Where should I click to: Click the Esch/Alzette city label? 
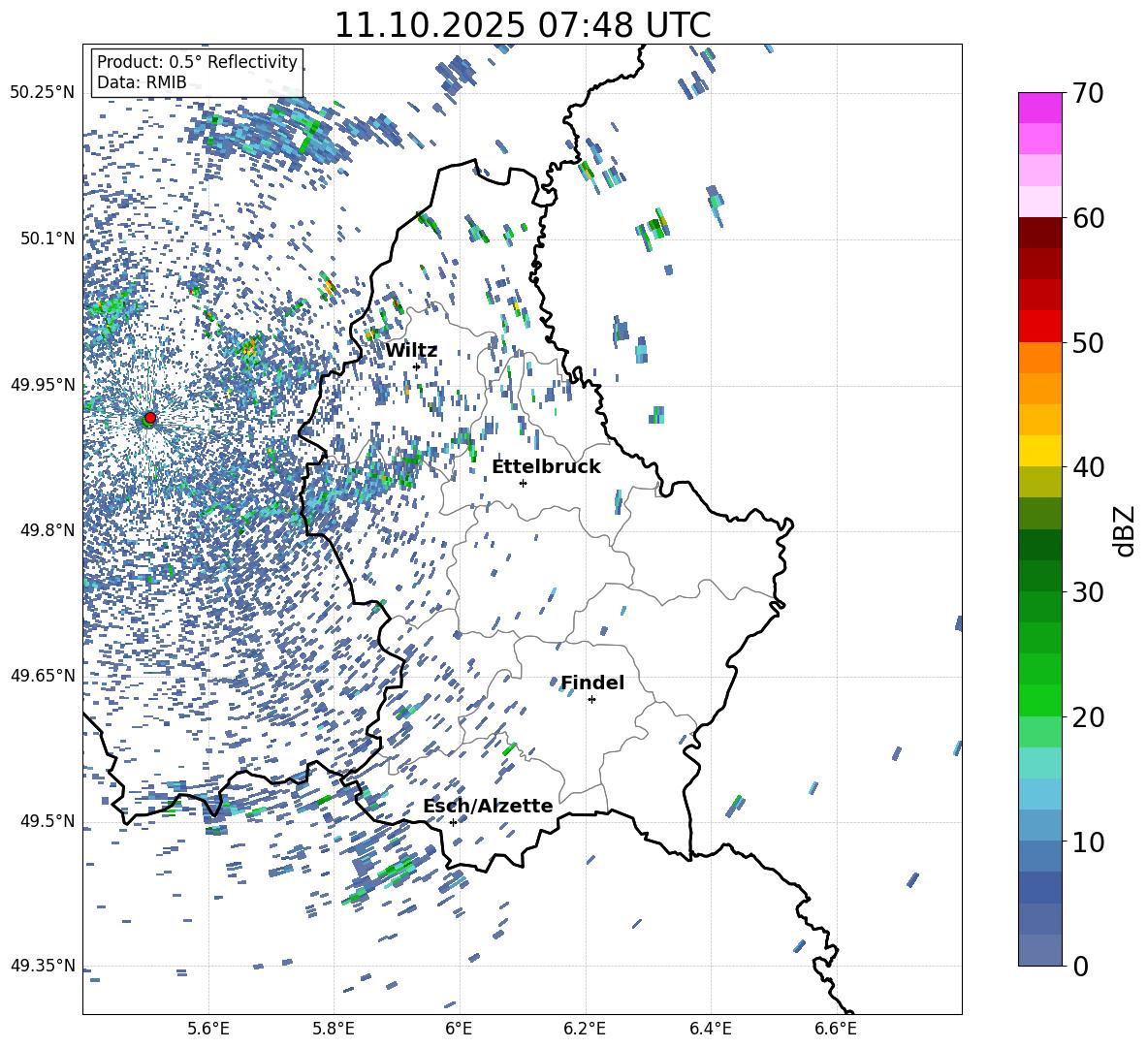[x=488, y=807]
